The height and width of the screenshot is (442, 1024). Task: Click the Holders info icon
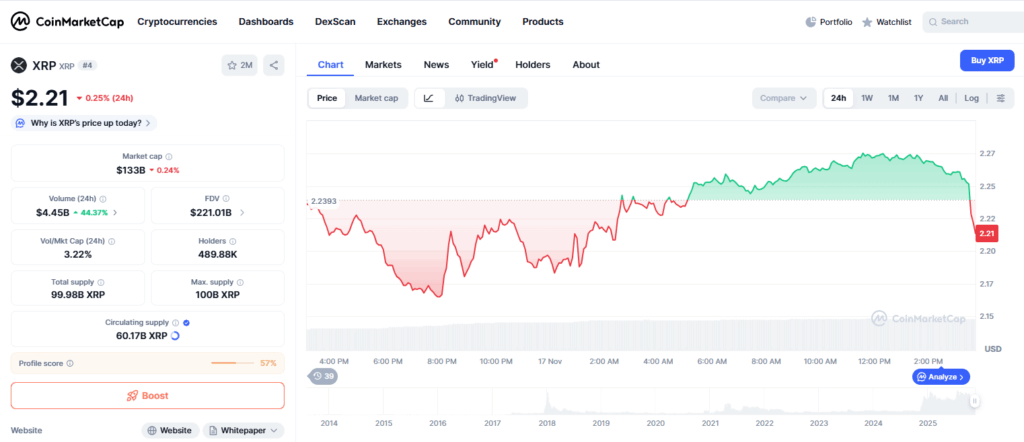(x=233, y=241)
